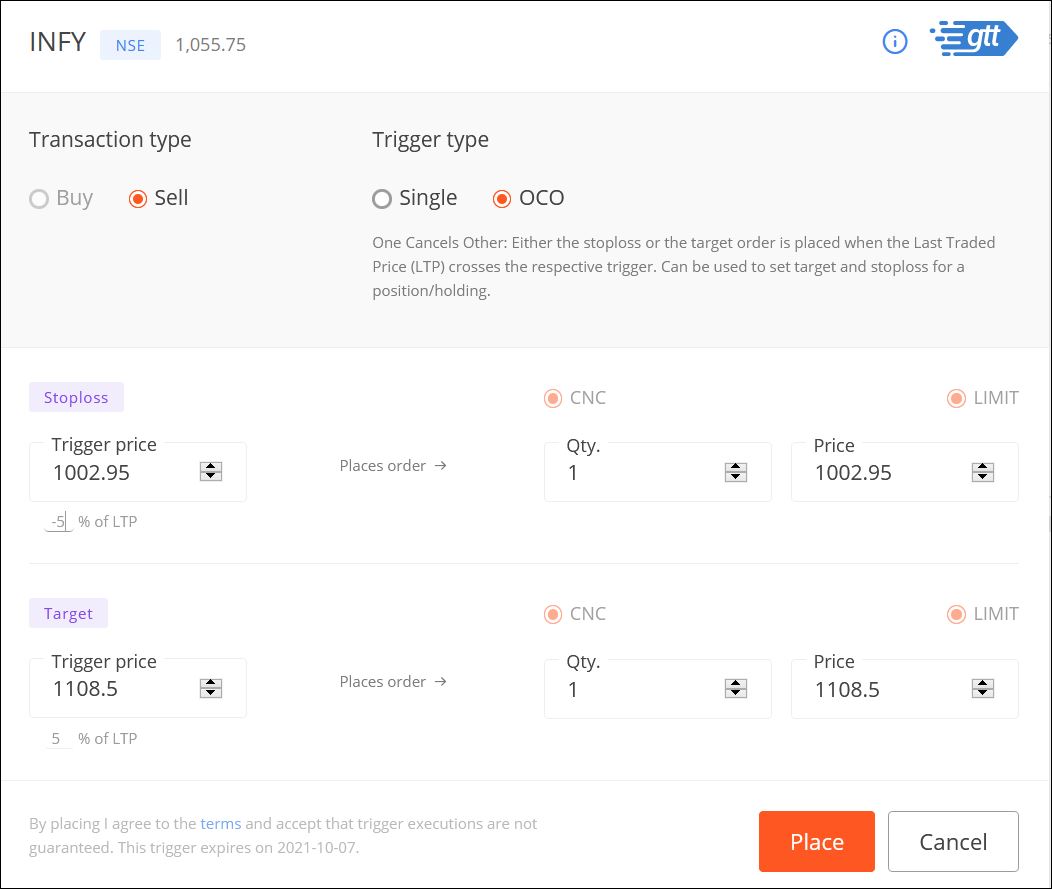Click the Stoploss trigger price spinner

coord(210,472)
